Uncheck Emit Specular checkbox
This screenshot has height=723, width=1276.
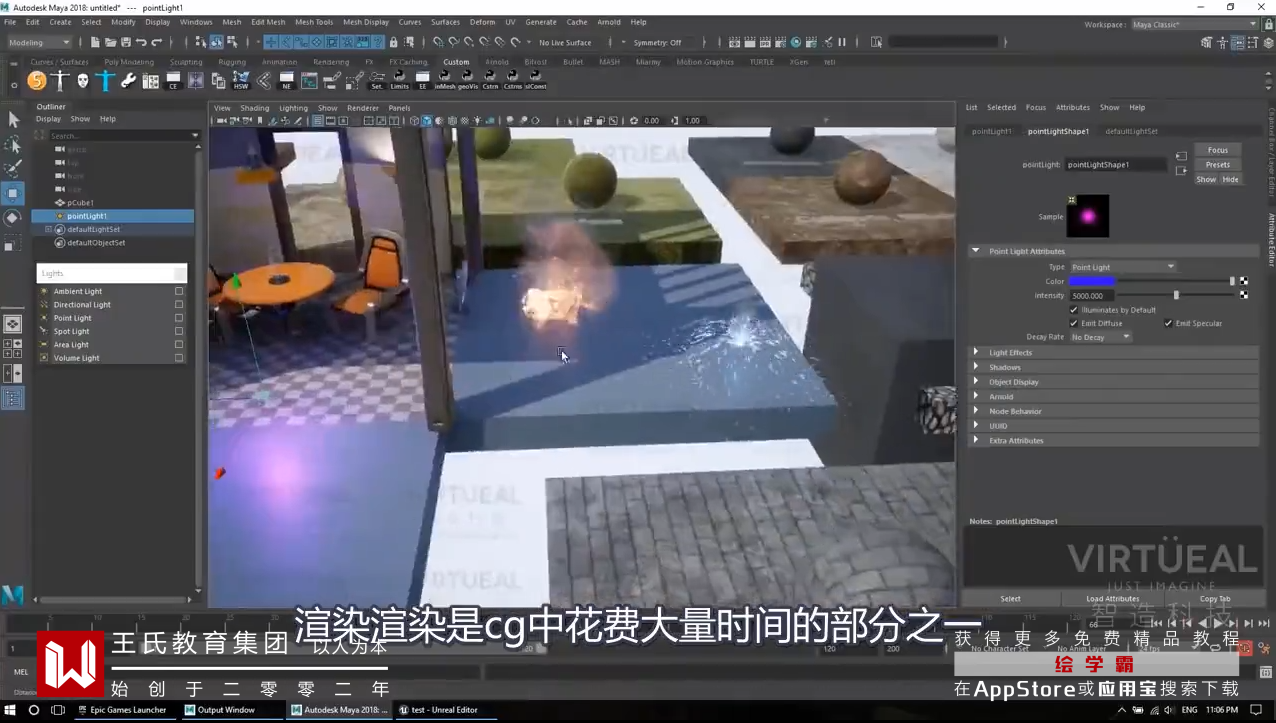[1168, 323]
